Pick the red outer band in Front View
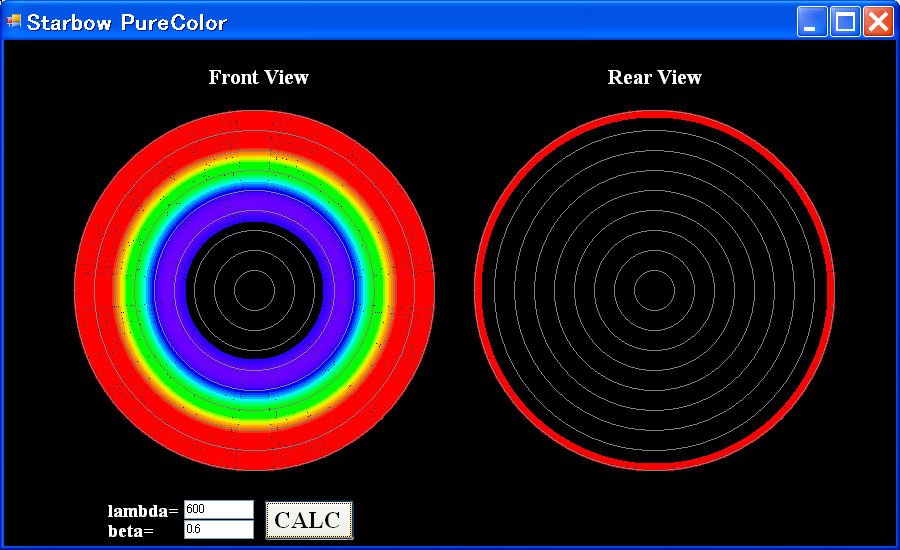 254,130
